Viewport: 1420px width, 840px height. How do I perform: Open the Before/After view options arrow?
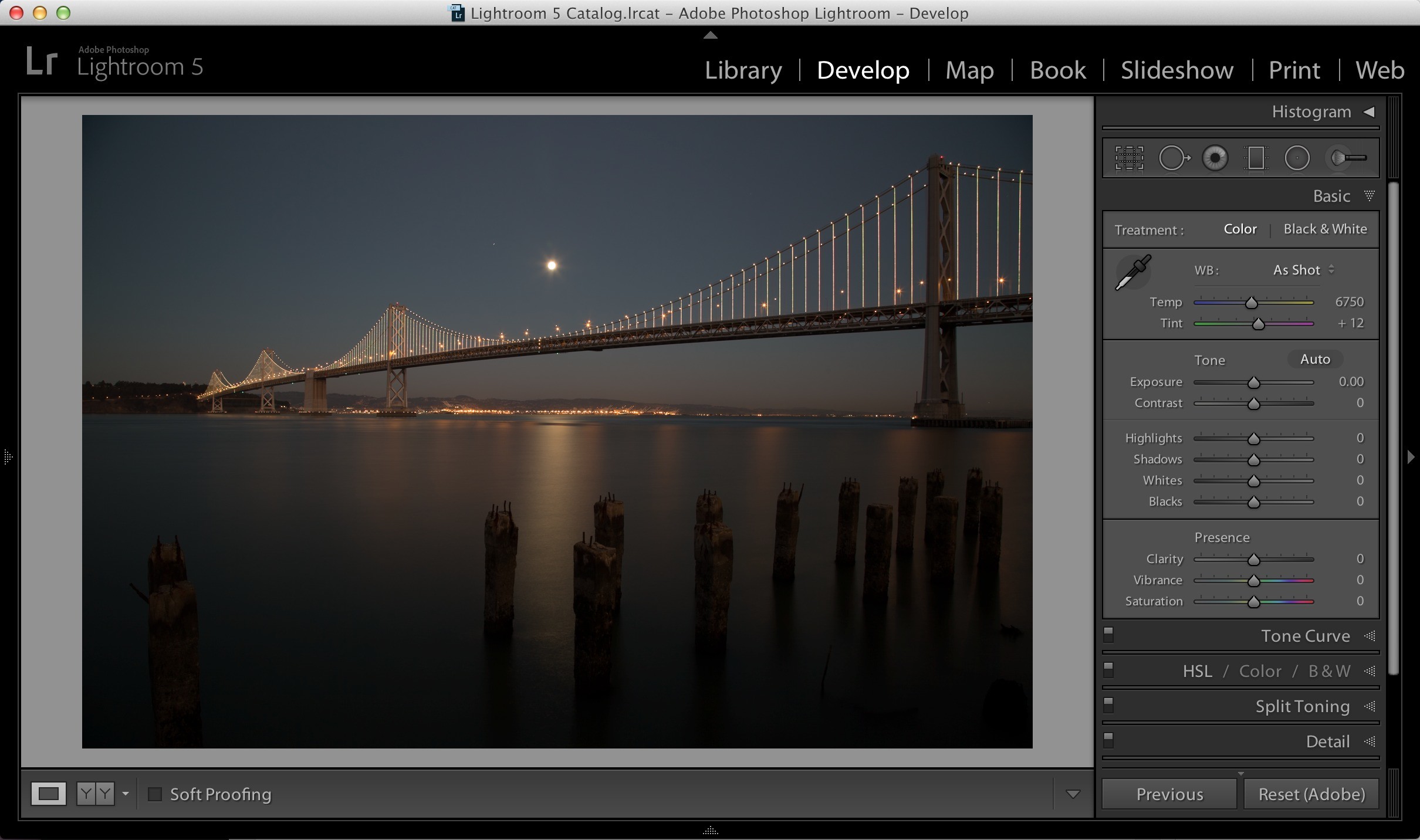coord(125,794)
